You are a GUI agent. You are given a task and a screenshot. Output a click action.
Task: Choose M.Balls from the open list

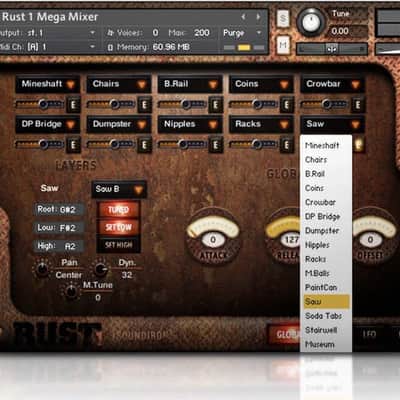pyautogui.click(x=326, y=273)
